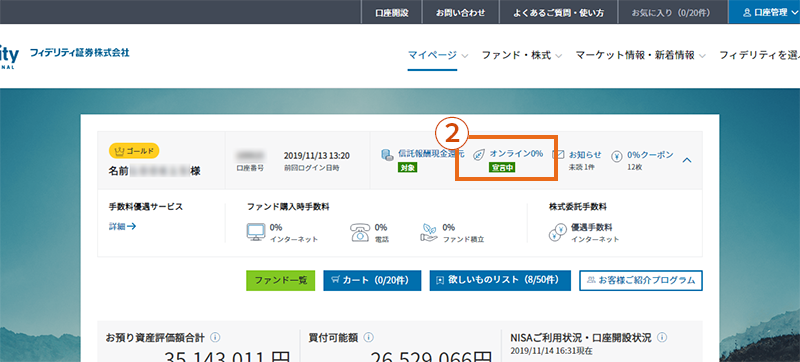This screenshot has height=362, width=800.
Task: Click the leaf icon beside オンライン0%
Action: pos(479,154)
